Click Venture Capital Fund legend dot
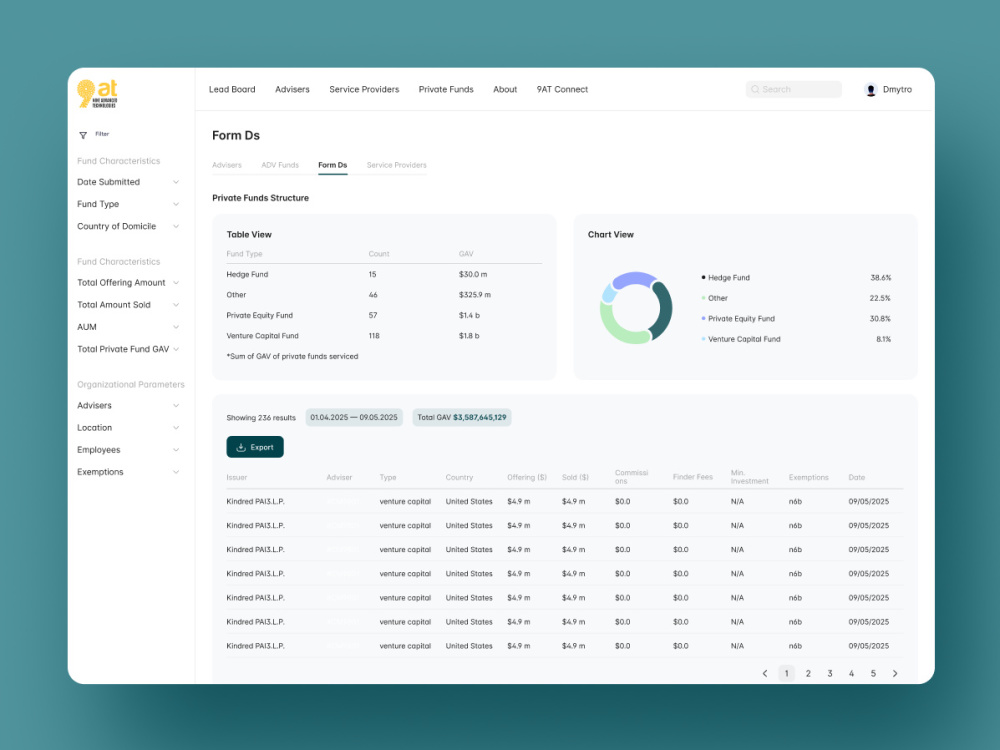Screen dimensions: 1000x750 click(703, 339)
